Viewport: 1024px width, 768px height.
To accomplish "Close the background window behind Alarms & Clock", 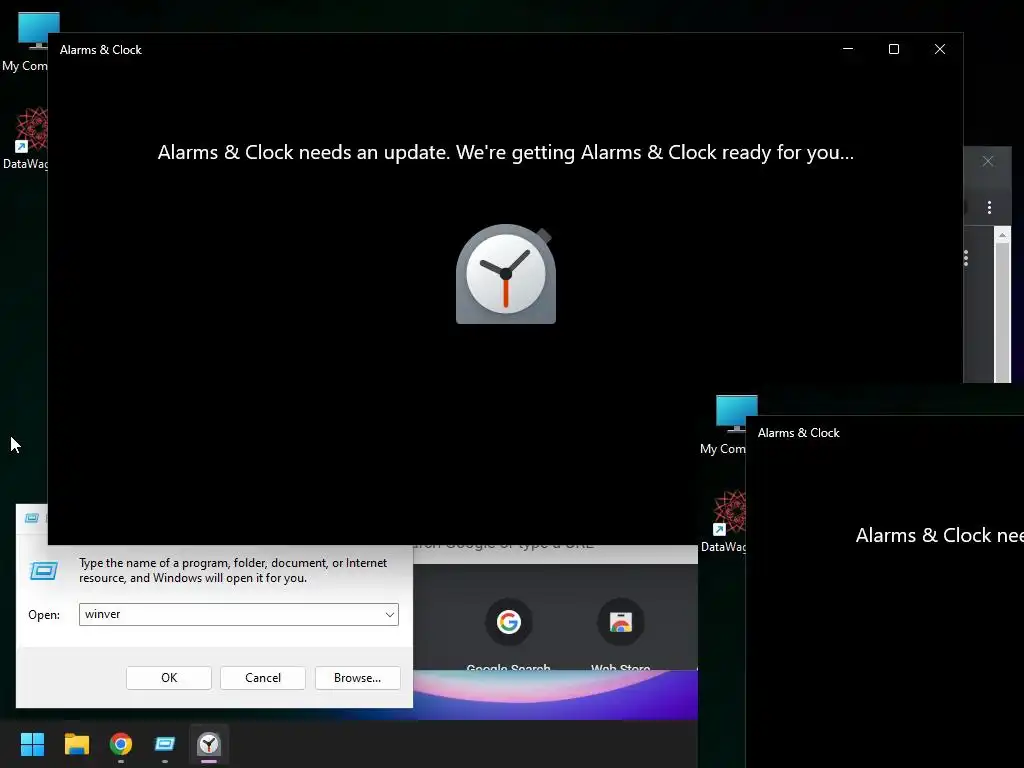I will [x=988, y=161].
